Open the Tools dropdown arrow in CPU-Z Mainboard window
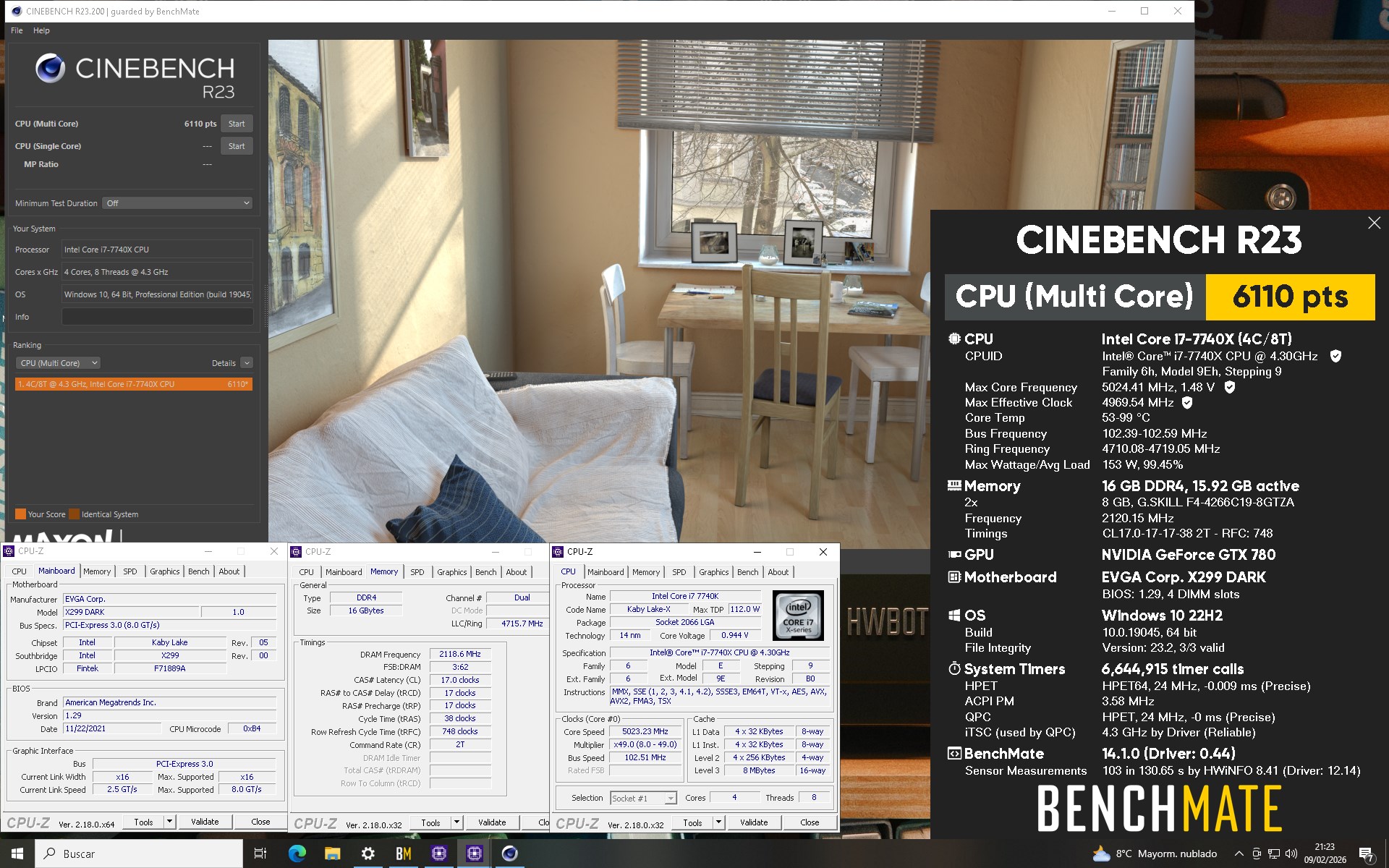This screenshot has width=1389, height=868. tap(169, 822)
